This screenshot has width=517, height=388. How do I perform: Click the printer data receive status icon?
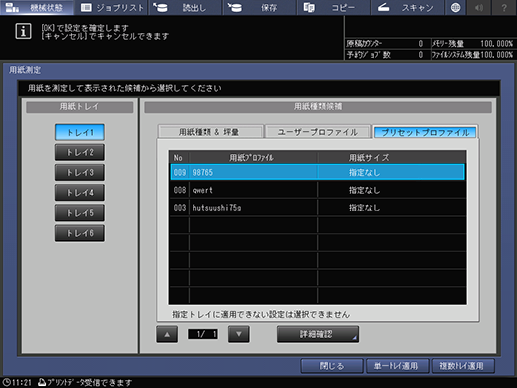[42, 382]
